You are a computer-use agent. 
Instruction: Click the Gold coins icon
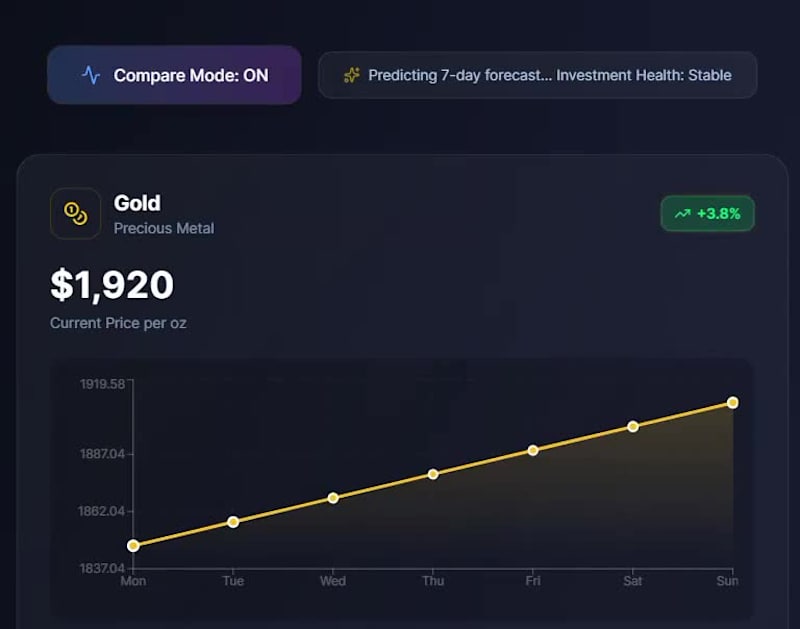click(x=75, y=213)
